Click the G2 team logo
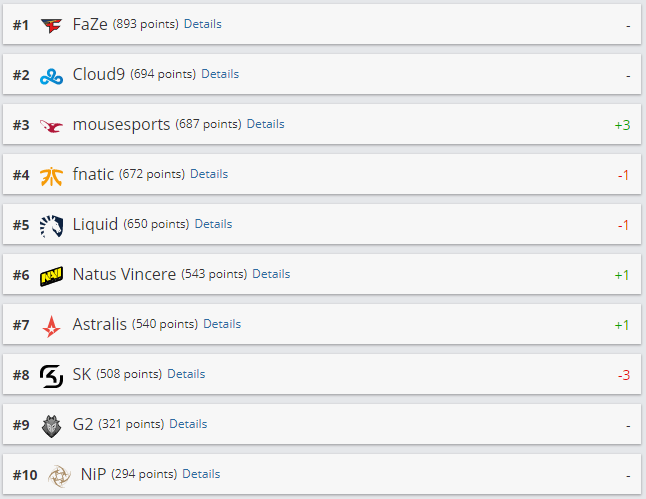646x499 pixels. [x=52, y=425]
